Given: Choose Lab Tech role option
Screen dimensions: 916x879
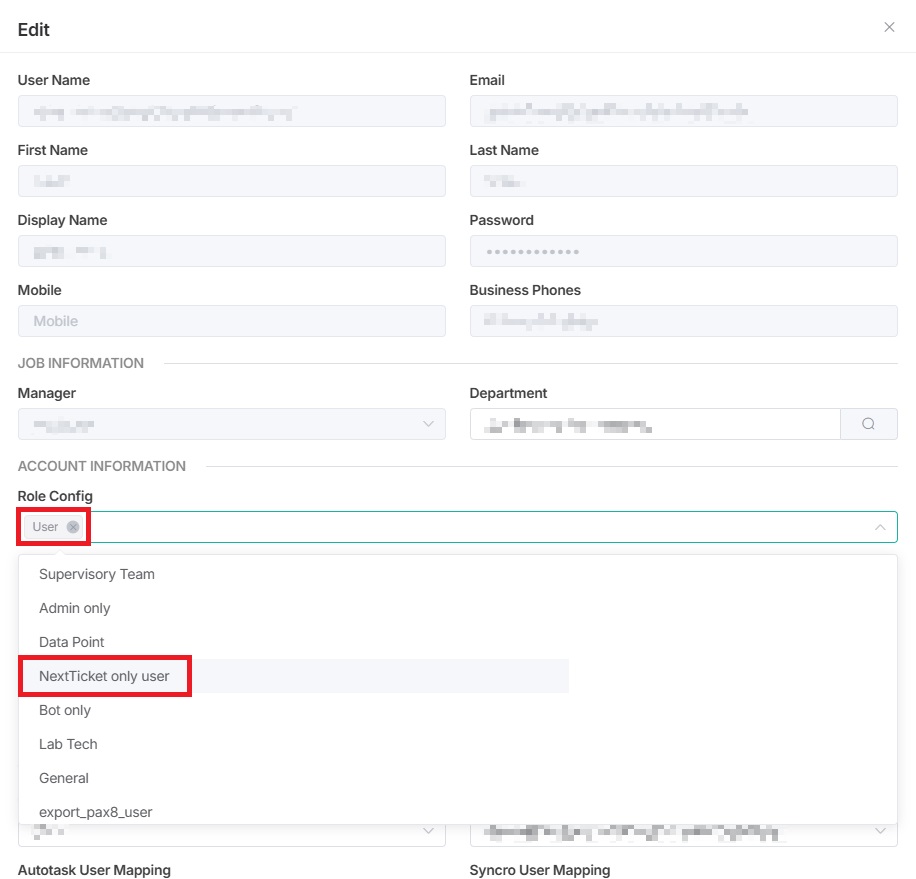Looking at the screenshot, I should click(x=68, y=744).
